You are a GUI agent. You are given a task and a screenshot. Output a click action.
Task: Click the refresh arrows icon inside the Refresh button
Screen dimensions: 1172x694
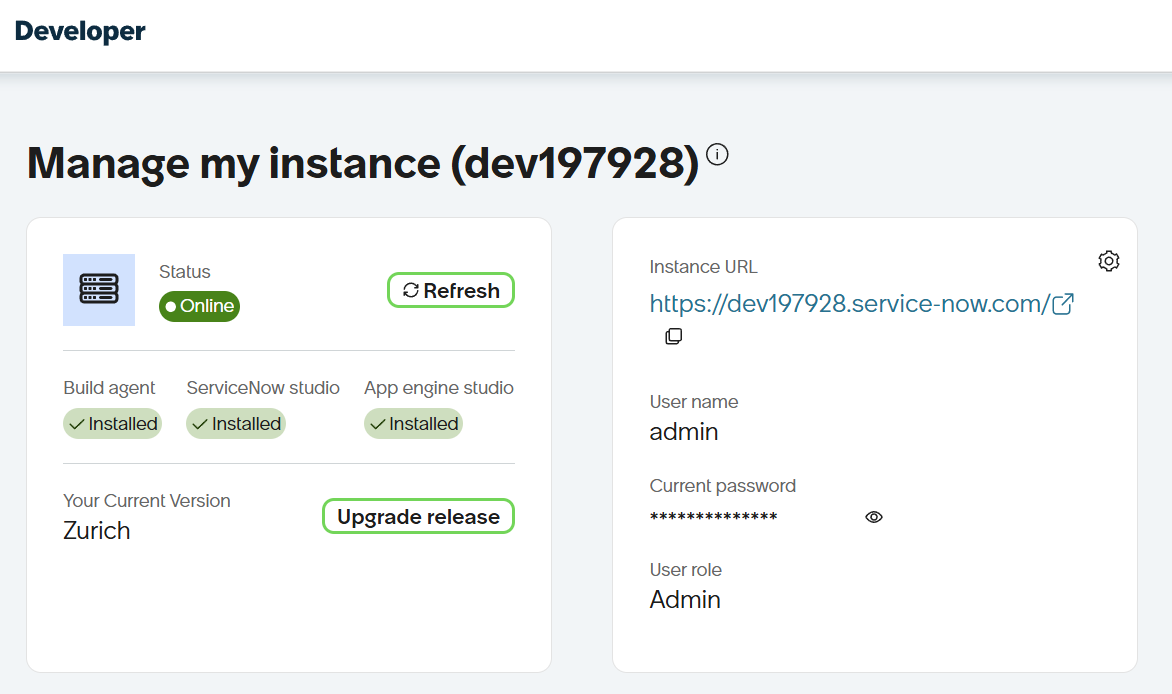(412, 290)
